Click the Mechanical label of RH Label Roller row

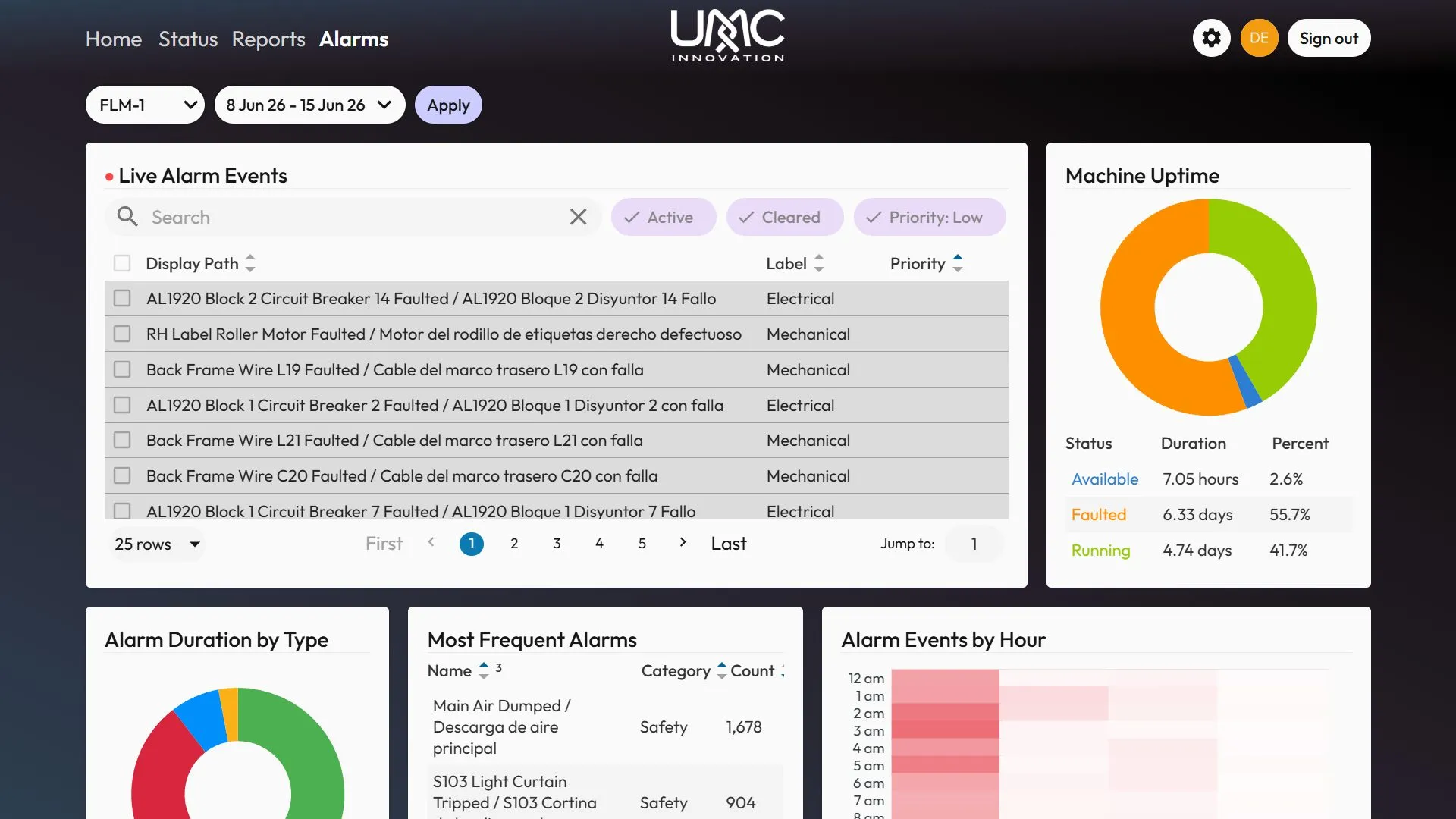tap(808, 334)
